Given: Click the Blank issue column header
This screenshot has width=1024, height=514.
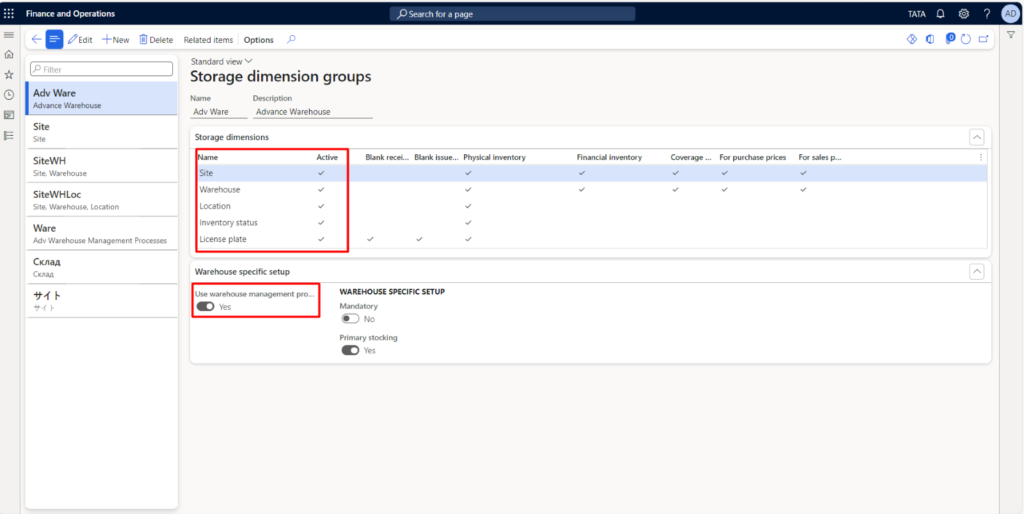Looking at the screenshot, I should (437, 157).
